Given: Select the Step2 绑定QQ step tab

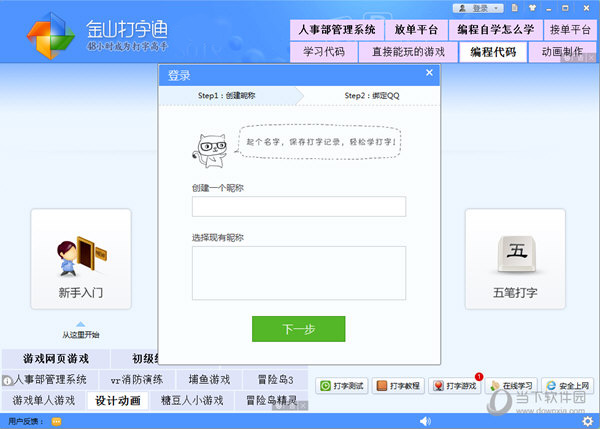Looking at the screenshot, I should 372,96.
